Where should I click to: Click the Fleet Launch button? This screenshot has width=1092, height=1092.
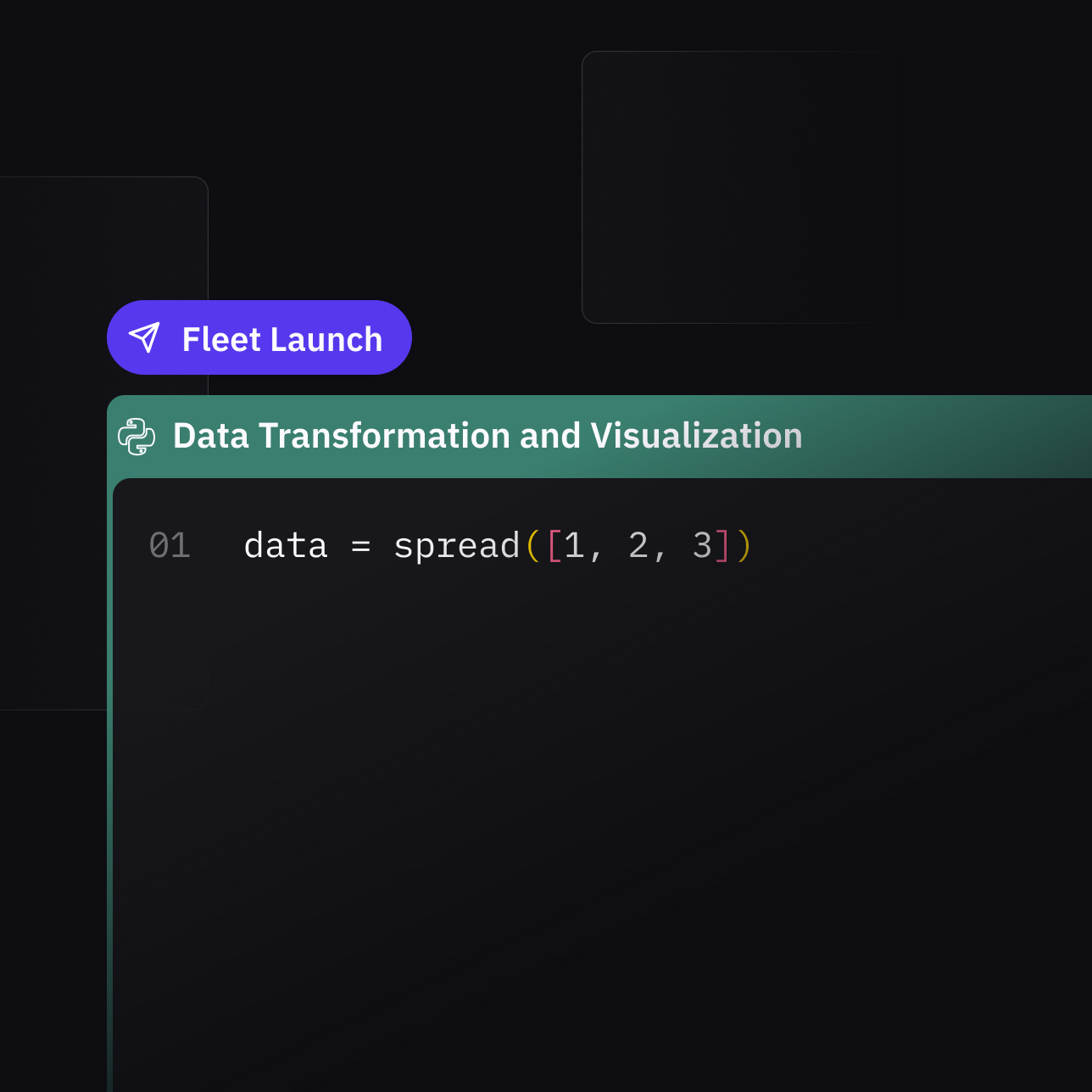pyautogui.click(x=259, y=337)
